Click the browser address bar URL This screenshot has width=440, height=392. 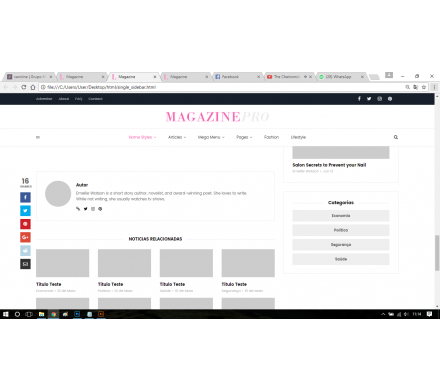(101, 87)
